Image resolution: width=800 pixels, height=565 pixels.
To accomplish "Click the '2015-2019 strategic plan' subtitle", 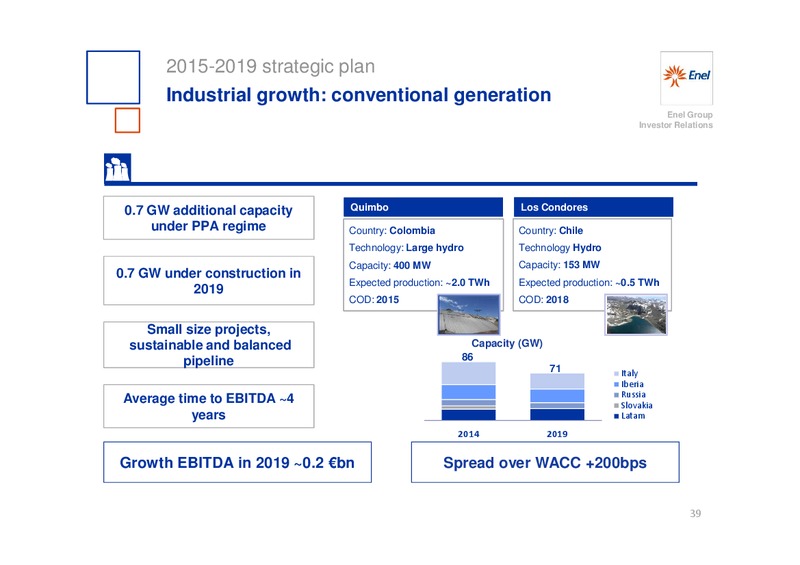I will pos(270,66).
